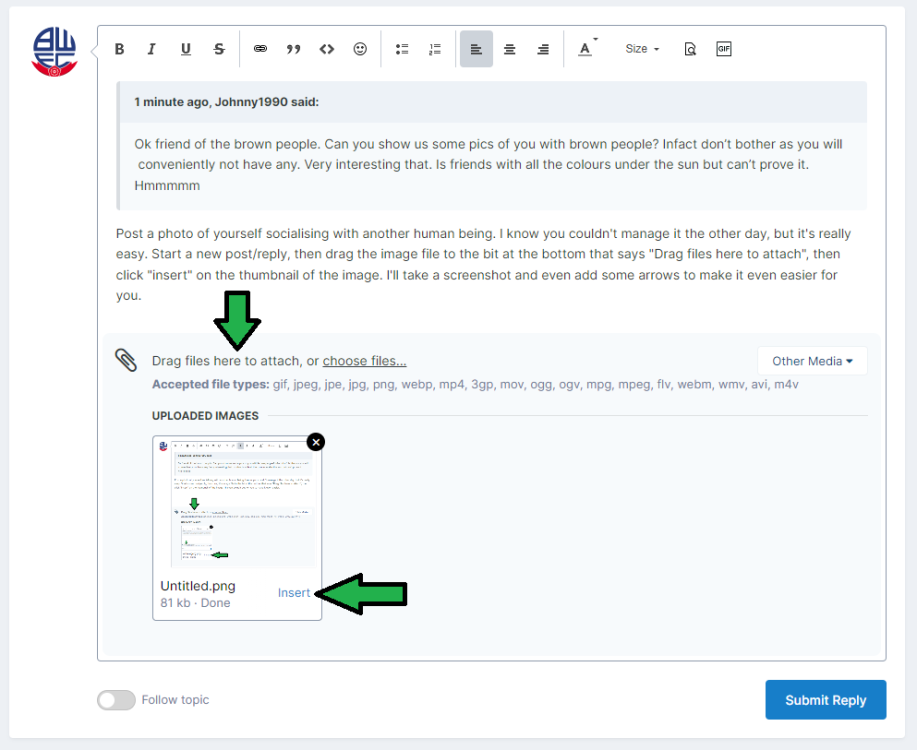Screen dimensions: 917x750
Task: Open the emoji picker
Action: point(360,49)
